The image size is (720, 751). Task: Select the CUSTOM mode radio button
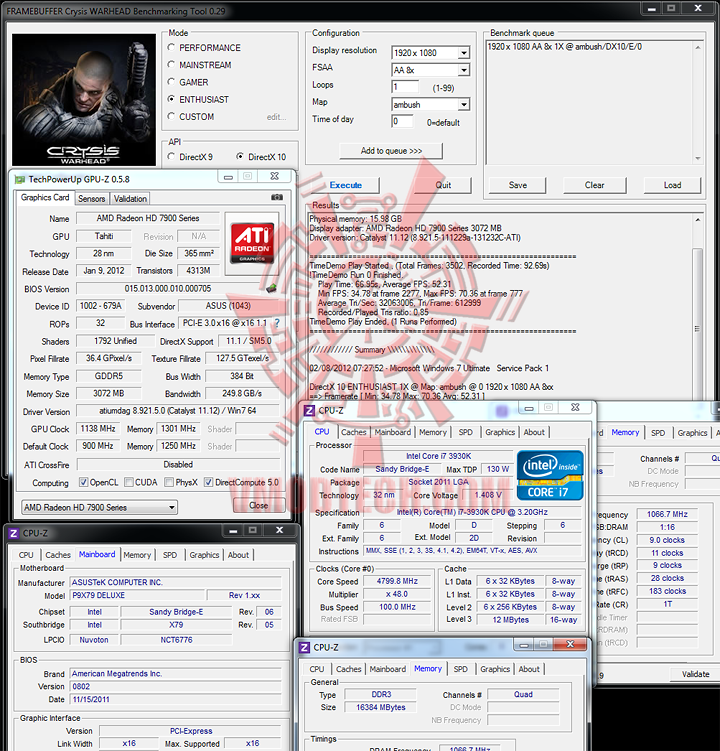point(171,116)
